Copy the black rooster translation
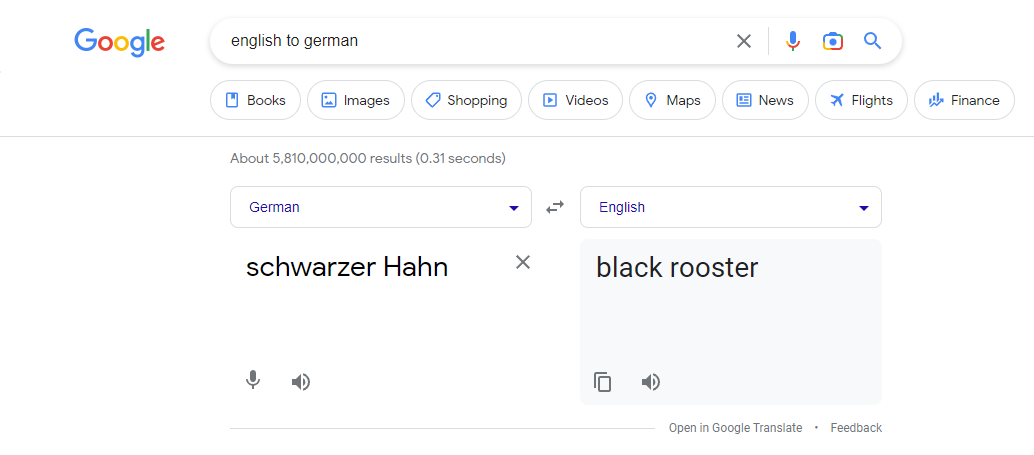 pyautogui.click(x=602, y=382)
